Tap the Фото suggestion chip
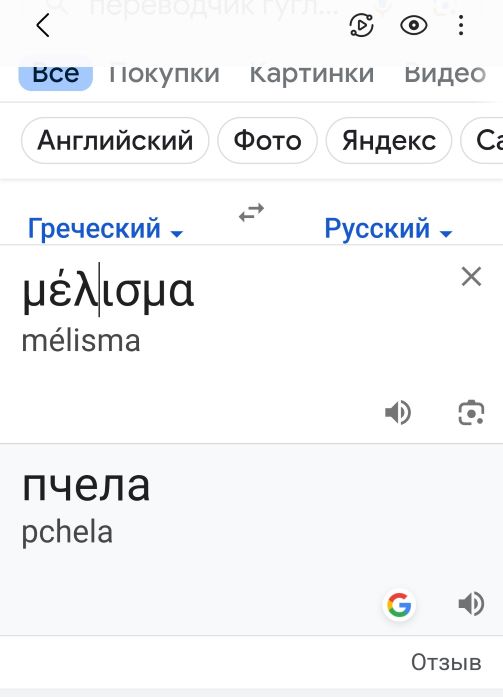The height and width of the screenshot is (697, 503). tap(267, 140)
